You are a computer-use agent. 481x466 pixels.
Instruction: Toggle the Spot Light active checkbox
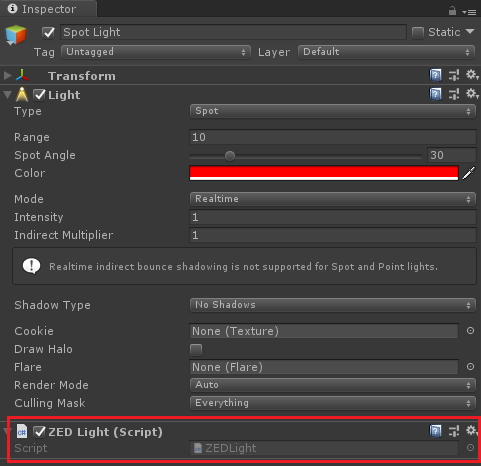49,32
